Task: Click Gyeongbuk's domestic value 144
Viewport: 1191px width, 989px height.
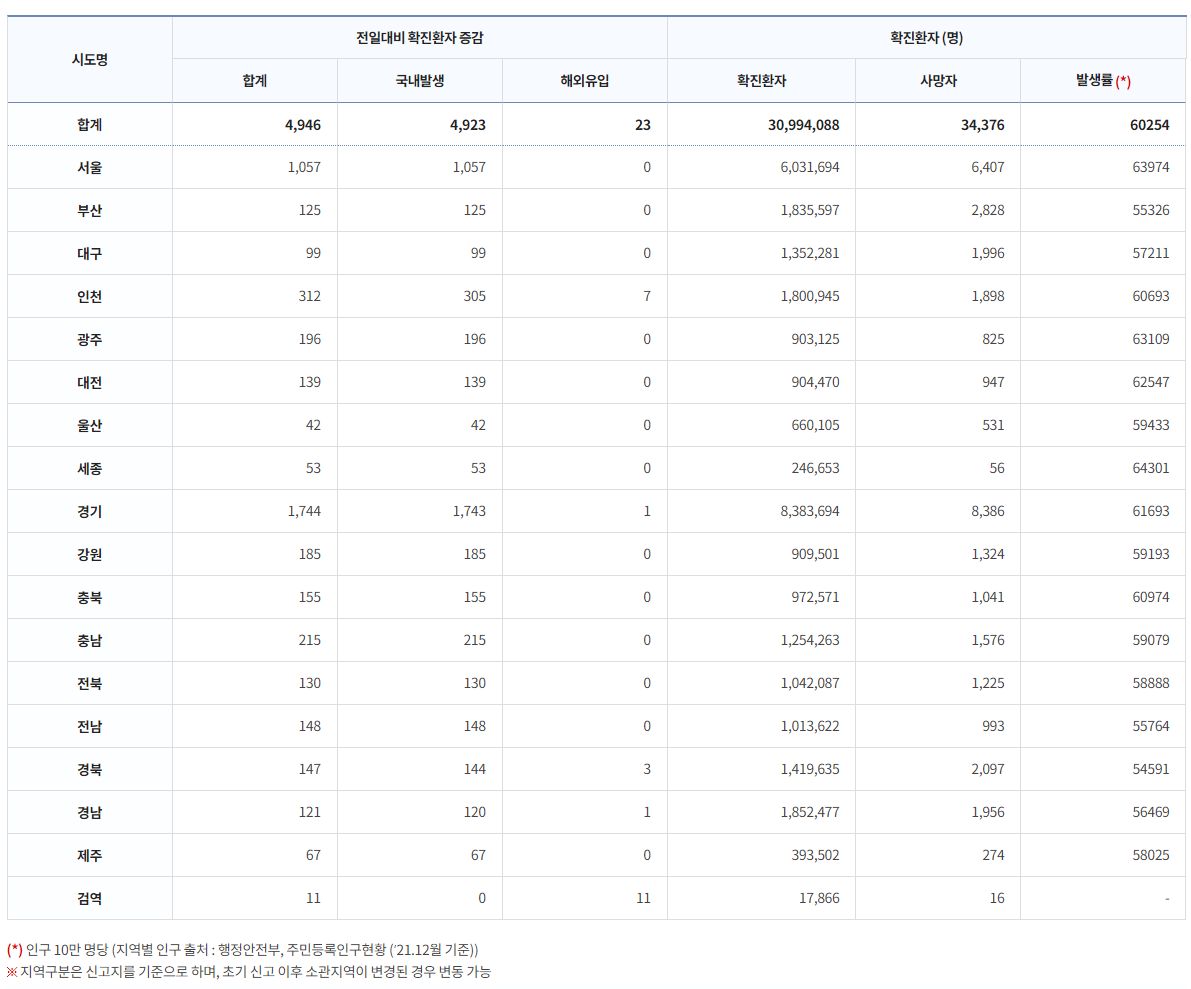Action: [x=474, y=769]
